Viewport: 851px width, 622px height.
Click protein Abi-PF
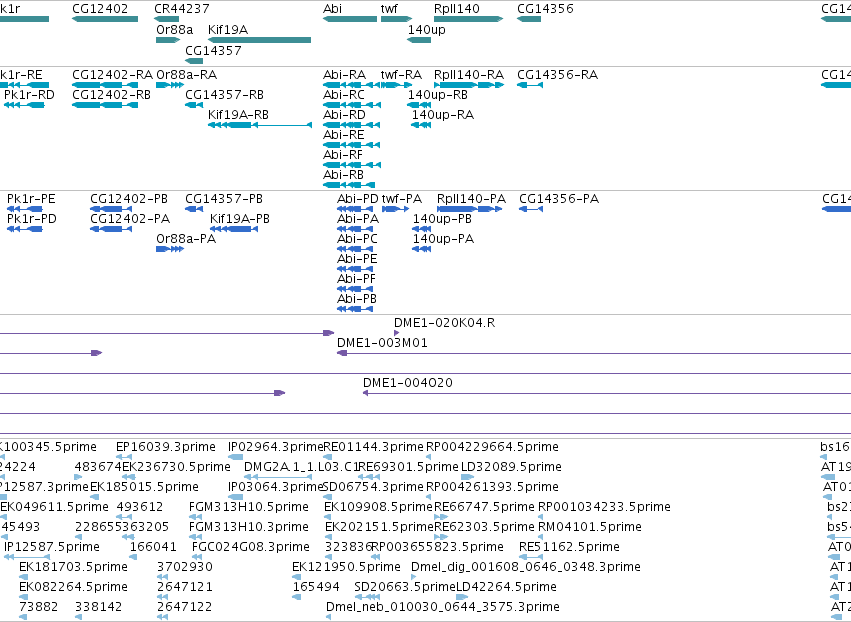(355, 289)
